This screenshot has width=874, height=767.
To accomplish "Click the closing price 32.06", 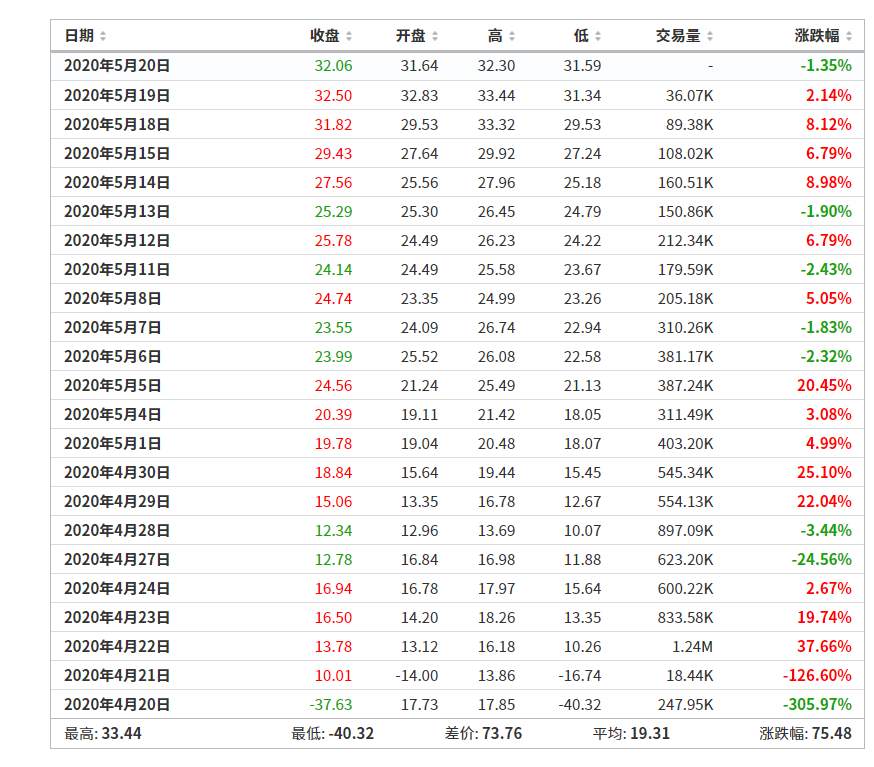I will (x=333, y=66).
